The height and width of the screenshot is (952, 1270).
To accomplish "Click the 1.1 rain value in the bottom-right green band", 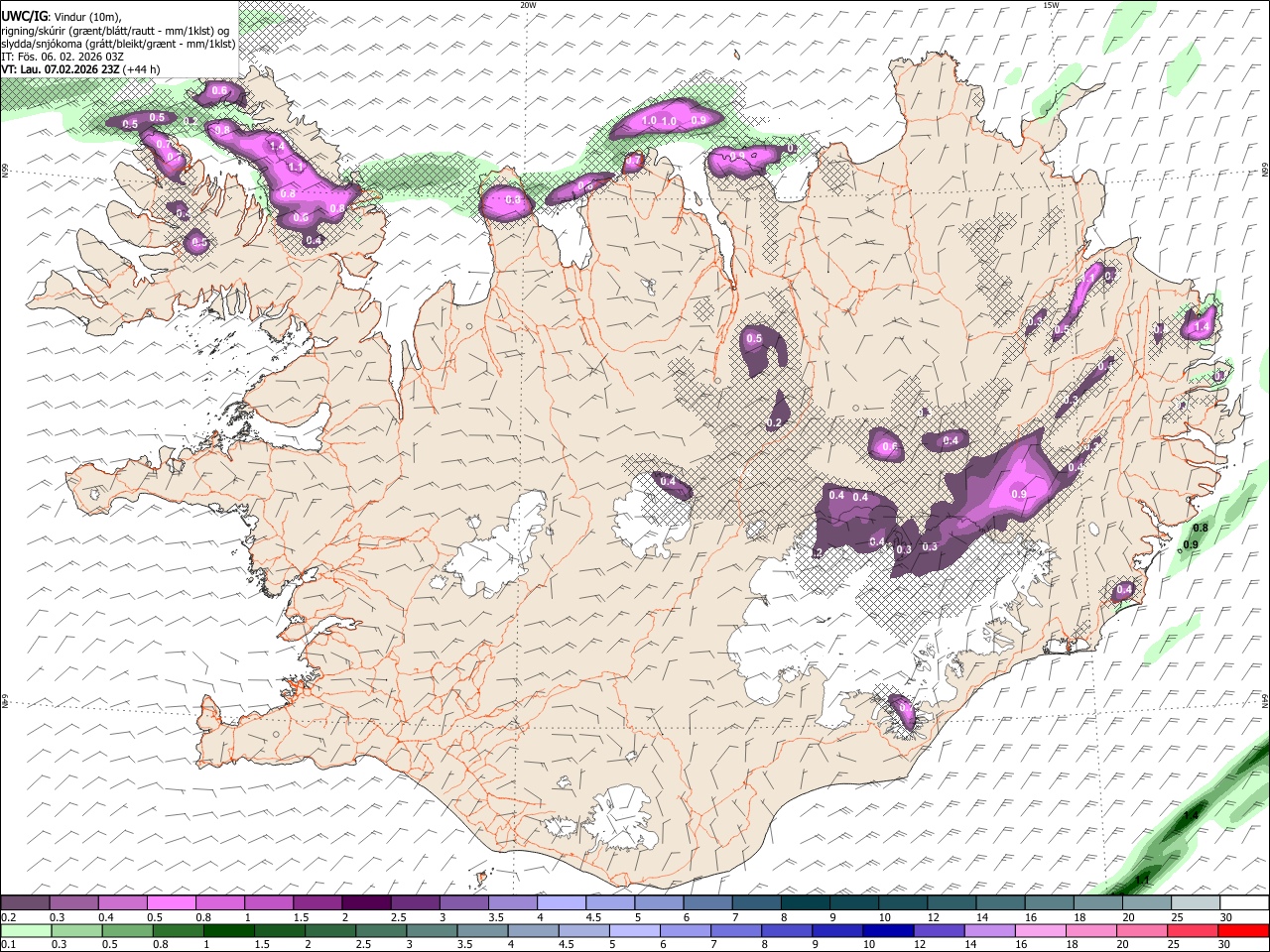I will 1142,880.
